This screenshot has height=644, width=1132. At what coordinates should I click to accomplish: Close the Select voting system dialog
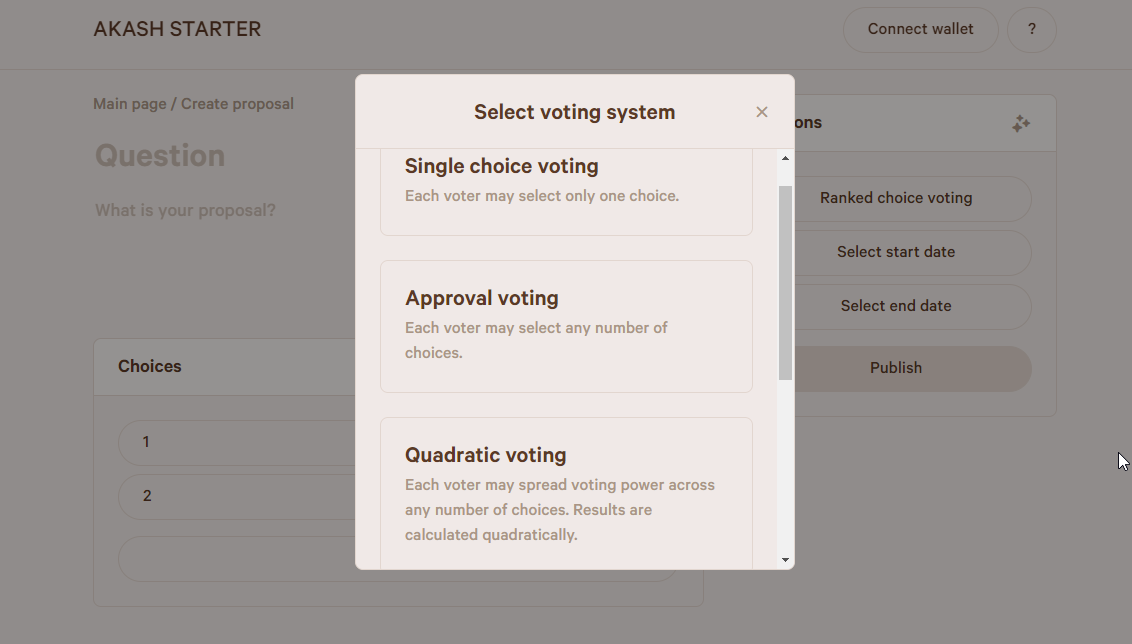pos(762,112)
